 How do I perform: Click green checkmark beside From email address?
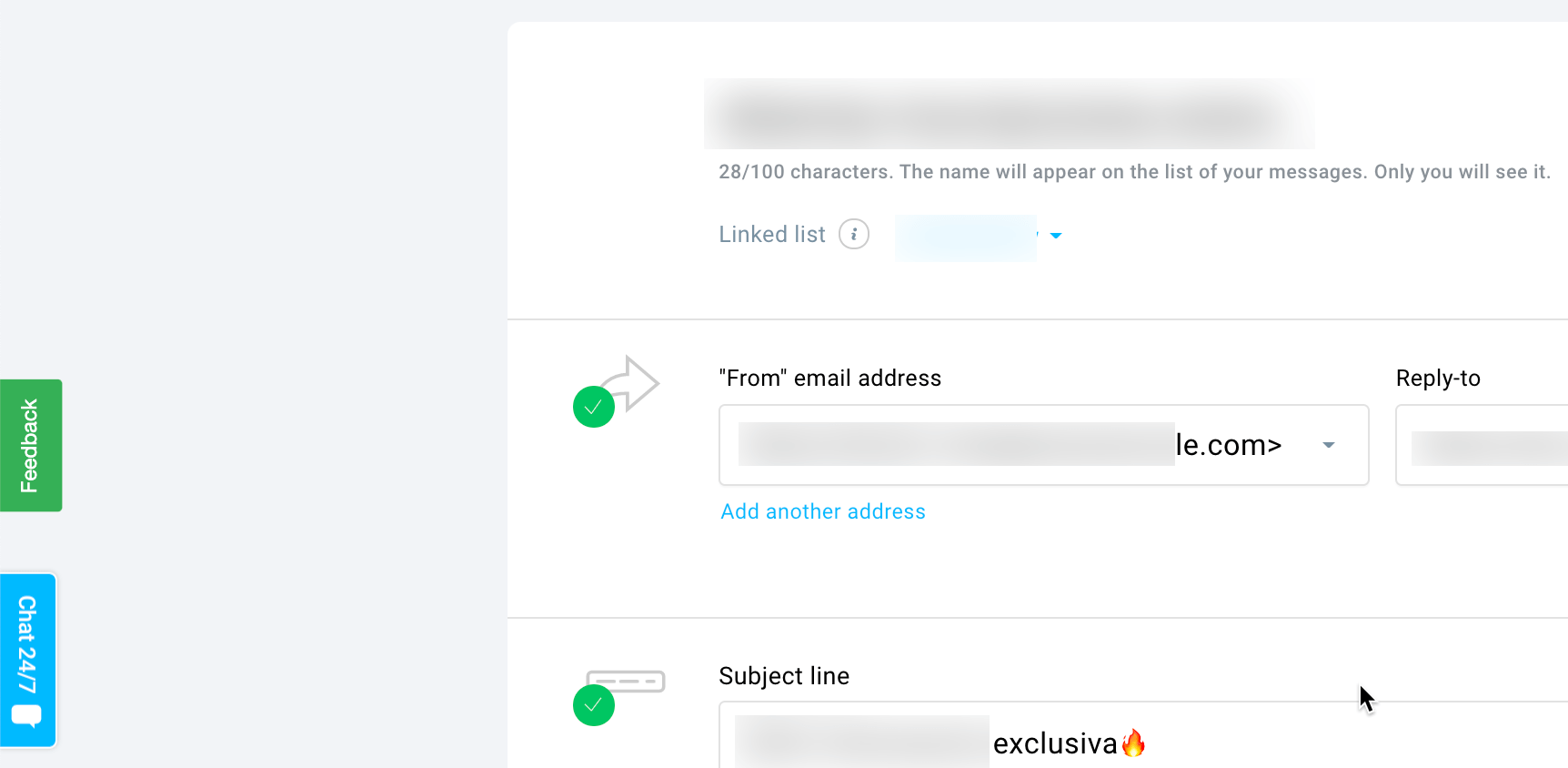[x=594, y=407]
